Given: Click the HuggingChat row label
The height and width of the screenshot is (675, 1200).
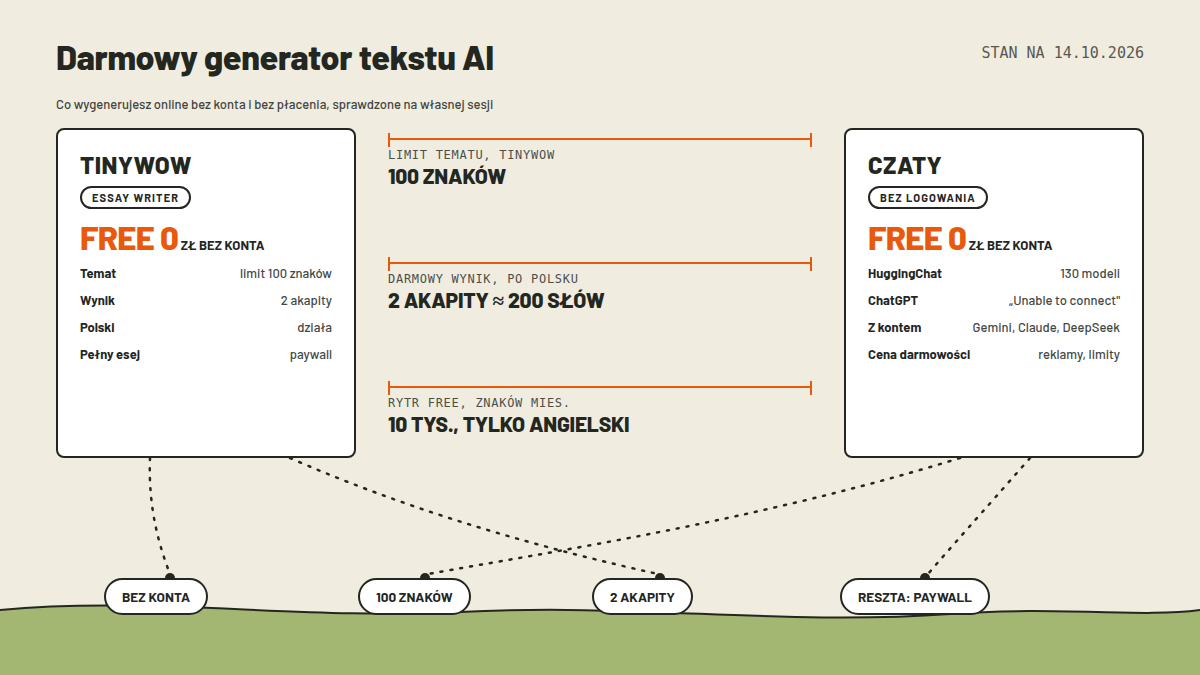Looking at the screenshot, I should coord(905,274).
